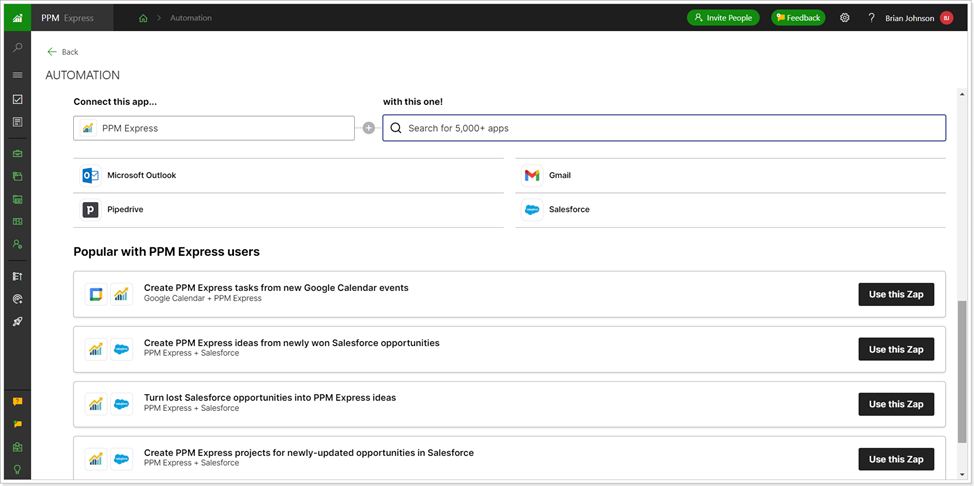Click the green Back arrow icon
This screenshot has height=486, width=974.
52,52
